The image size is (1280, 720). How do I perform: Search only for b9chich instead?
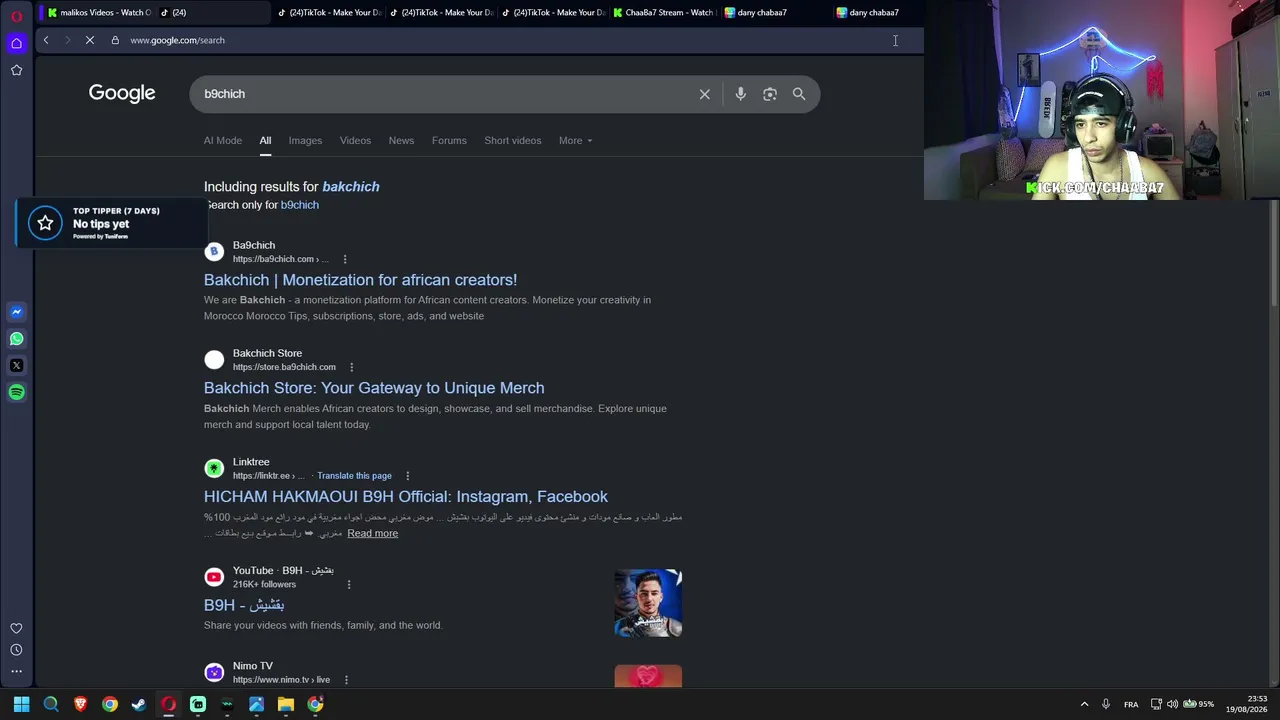(299, 205)
